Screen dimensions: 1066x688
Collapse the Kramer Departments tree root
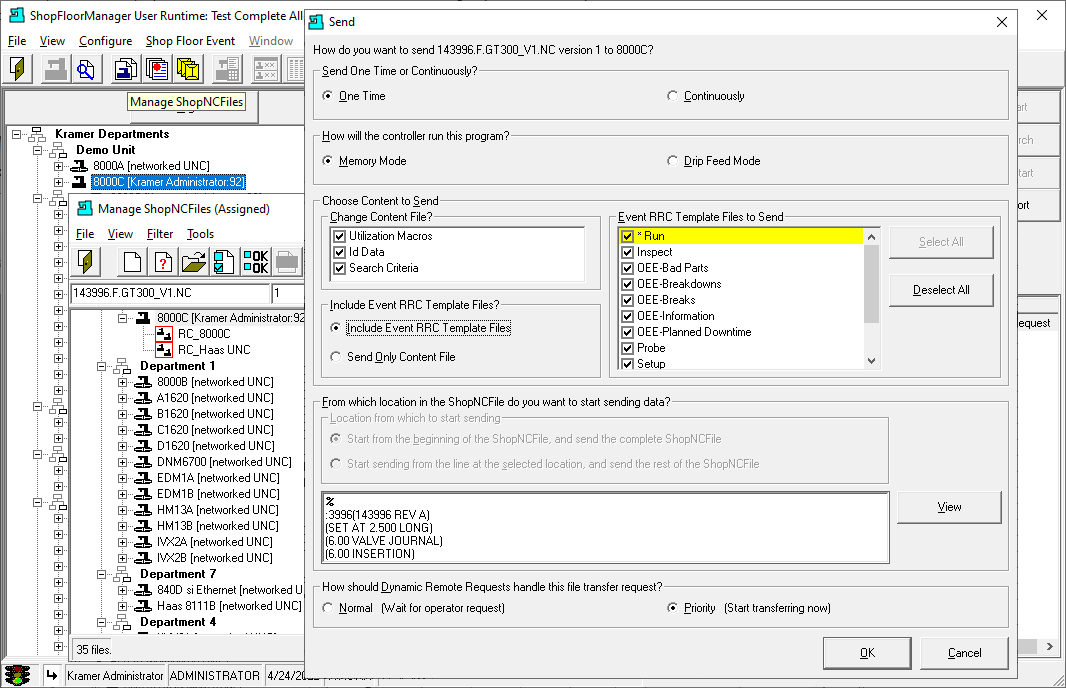[17, 135]
